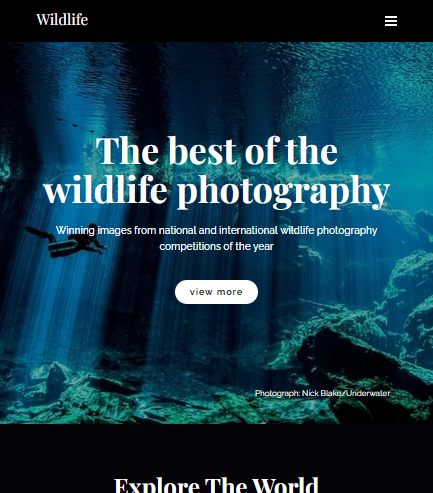
Task: Click the dark section above Explore The World
Action: 216,448
